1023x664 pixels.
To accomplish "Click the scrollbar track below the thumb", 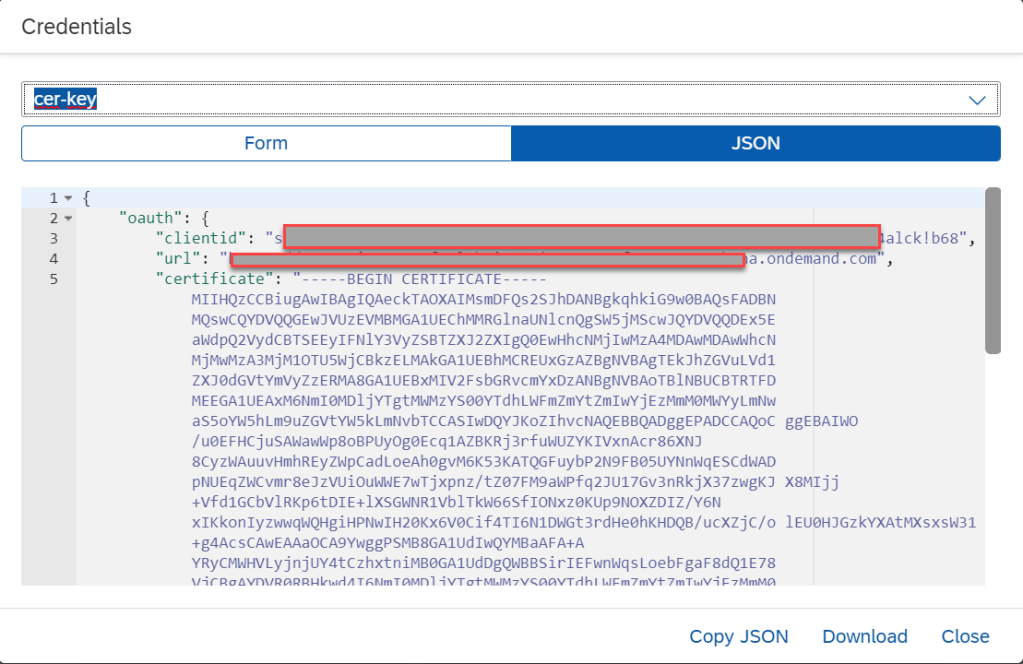I will pyautogui.click(x=992, y=470).
